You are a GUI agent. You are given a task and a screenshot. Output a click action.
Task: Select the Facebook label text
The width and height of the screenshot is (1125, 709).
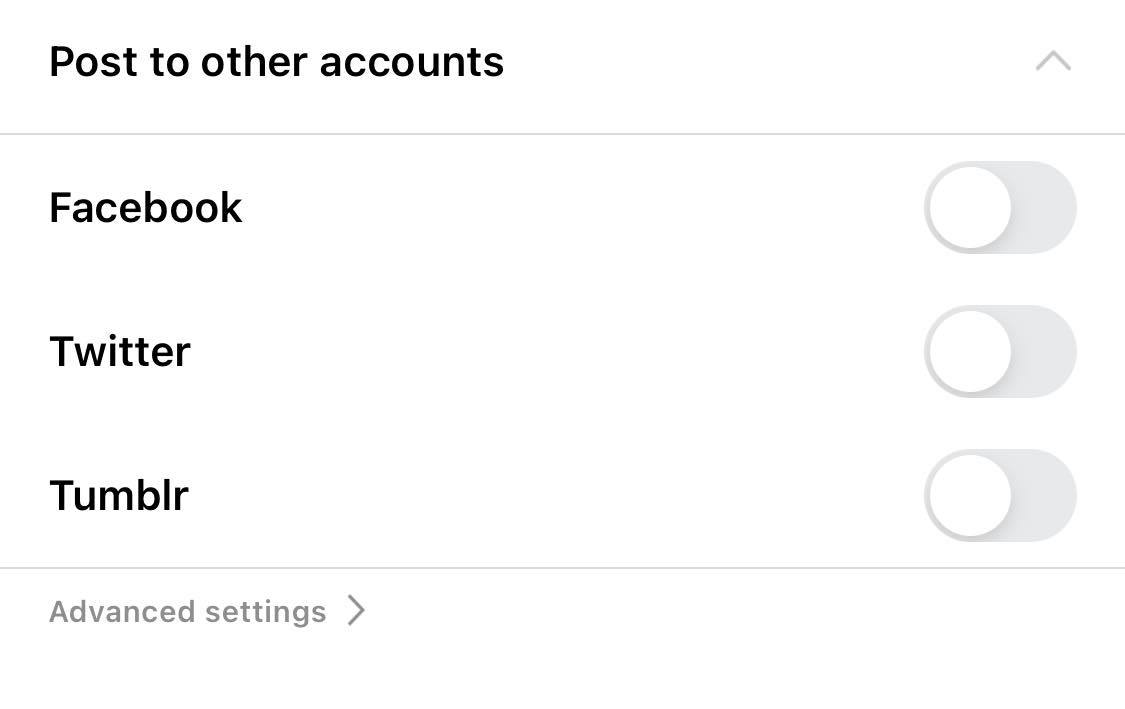[146, 208]
